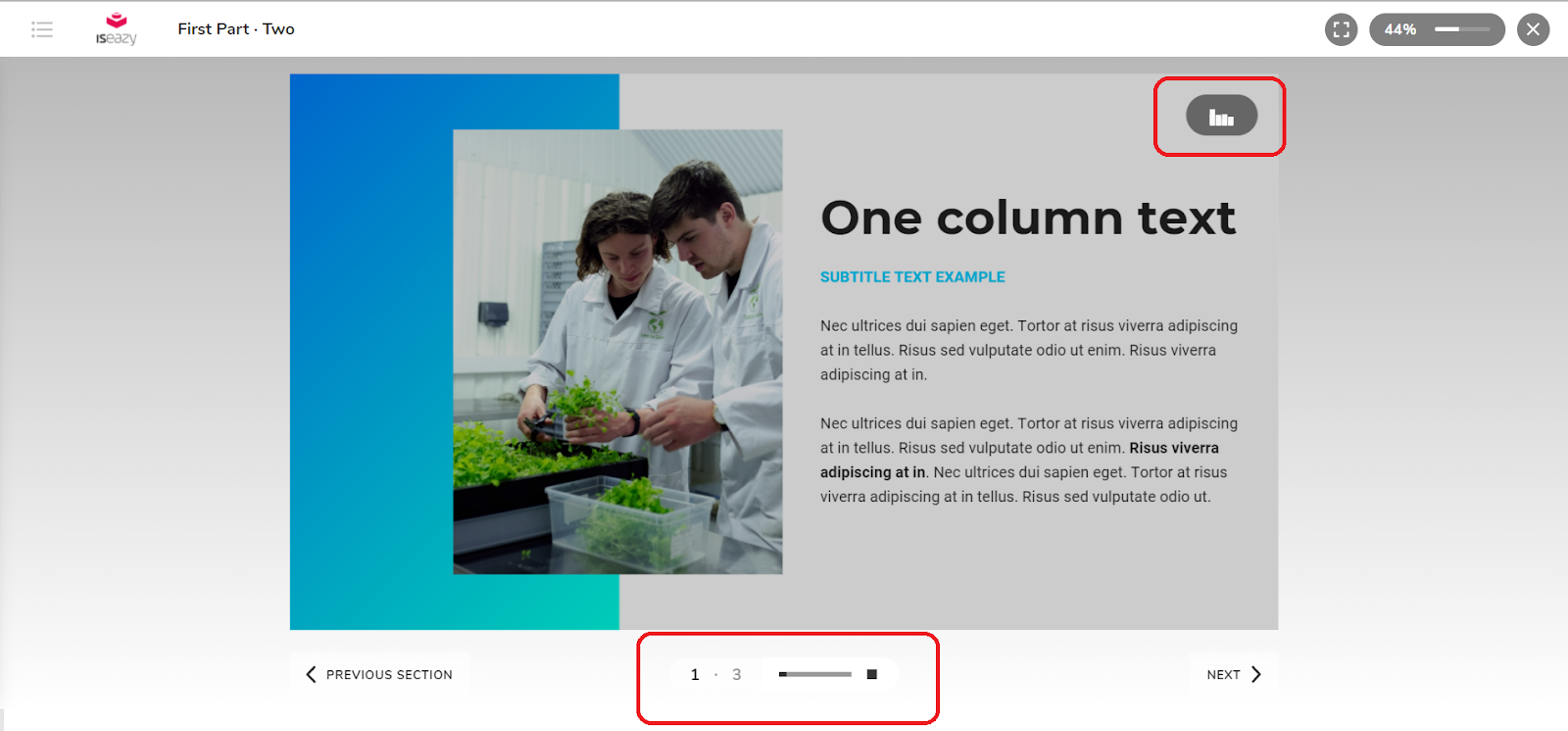Close the course viewer with X
Image resolution: width=1568 pixels, height=731 pixels.
pos(1533,29)
